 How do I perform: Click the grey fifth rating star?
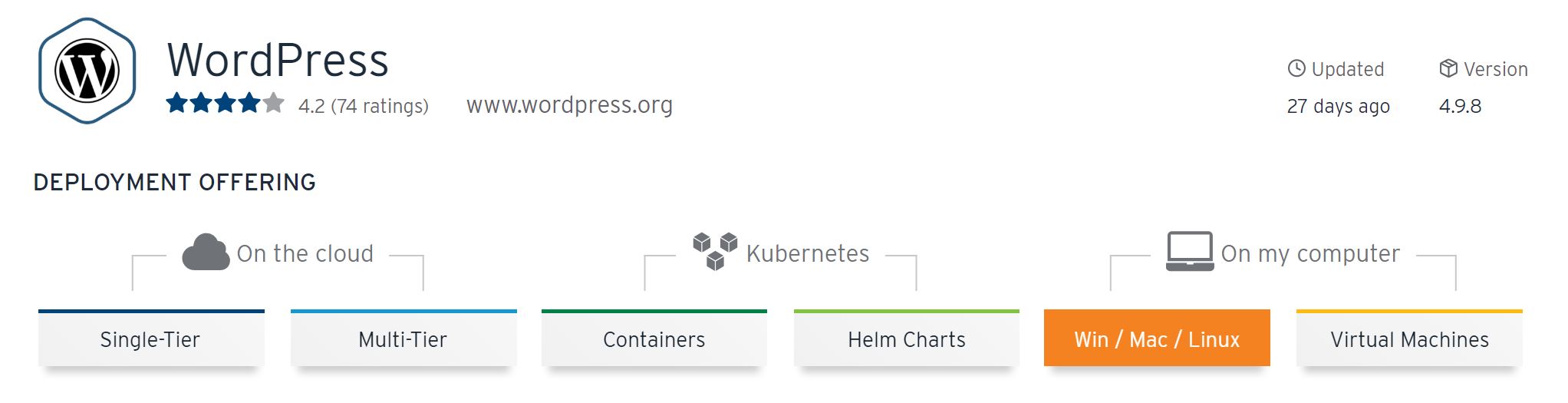click(x=273, y=103)
